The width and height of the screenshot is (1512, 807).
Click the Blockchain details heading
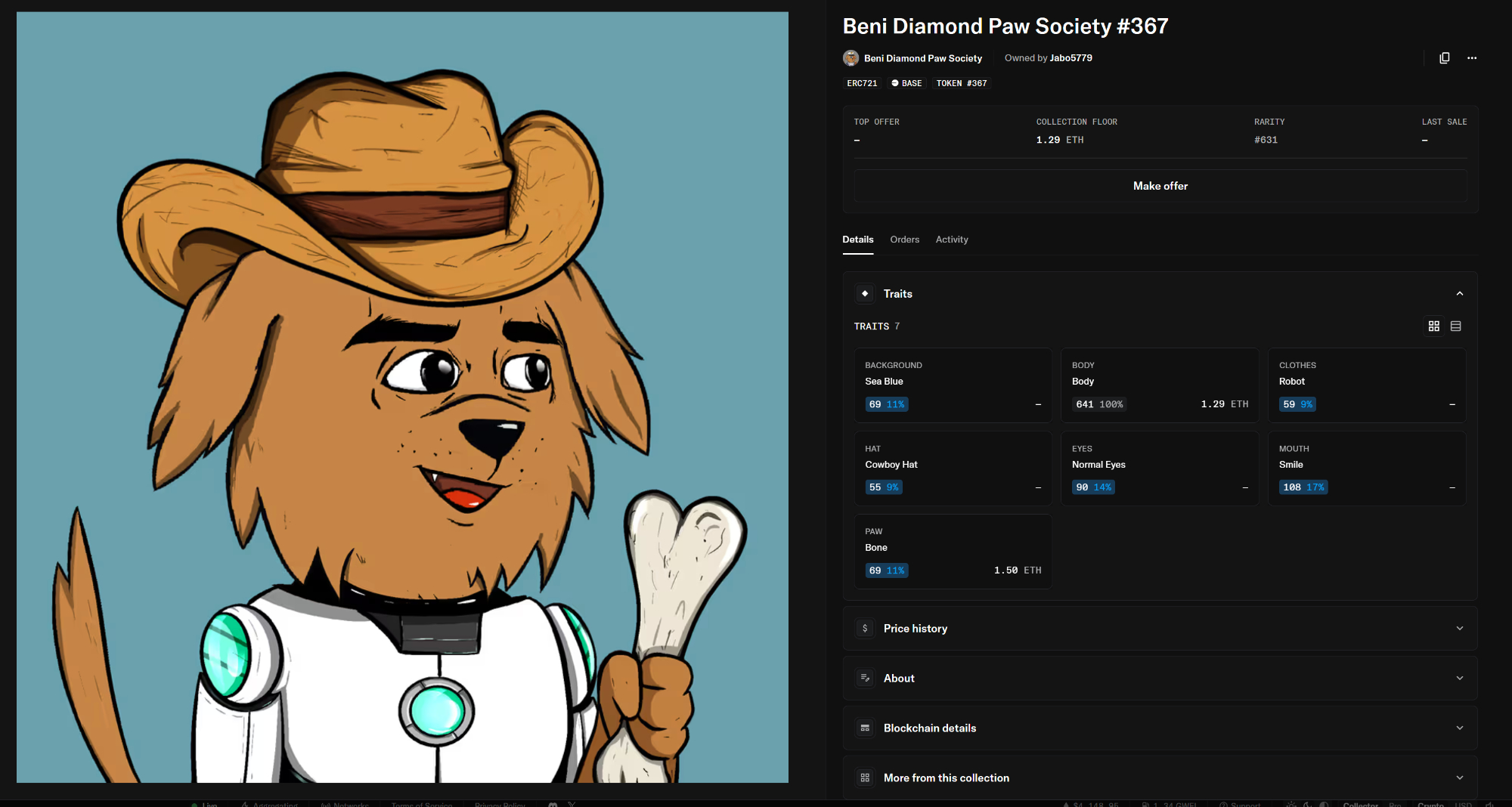930,728
